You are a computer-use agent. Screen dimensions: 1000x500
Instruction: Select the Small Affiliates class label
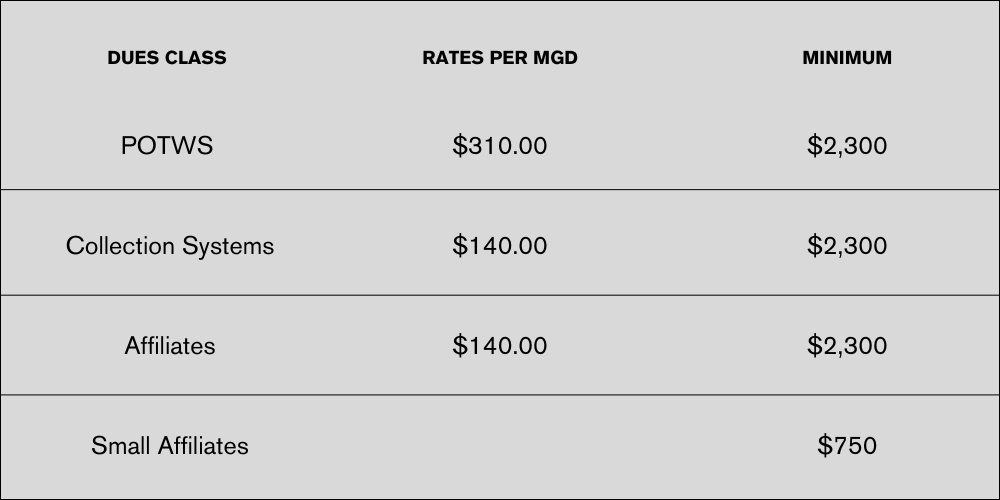pos(170,446)
